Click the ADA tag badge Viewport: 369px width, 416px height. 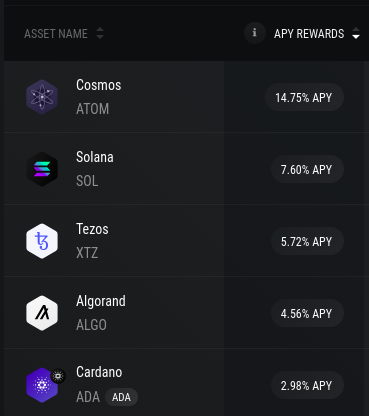tap(121, 397)
